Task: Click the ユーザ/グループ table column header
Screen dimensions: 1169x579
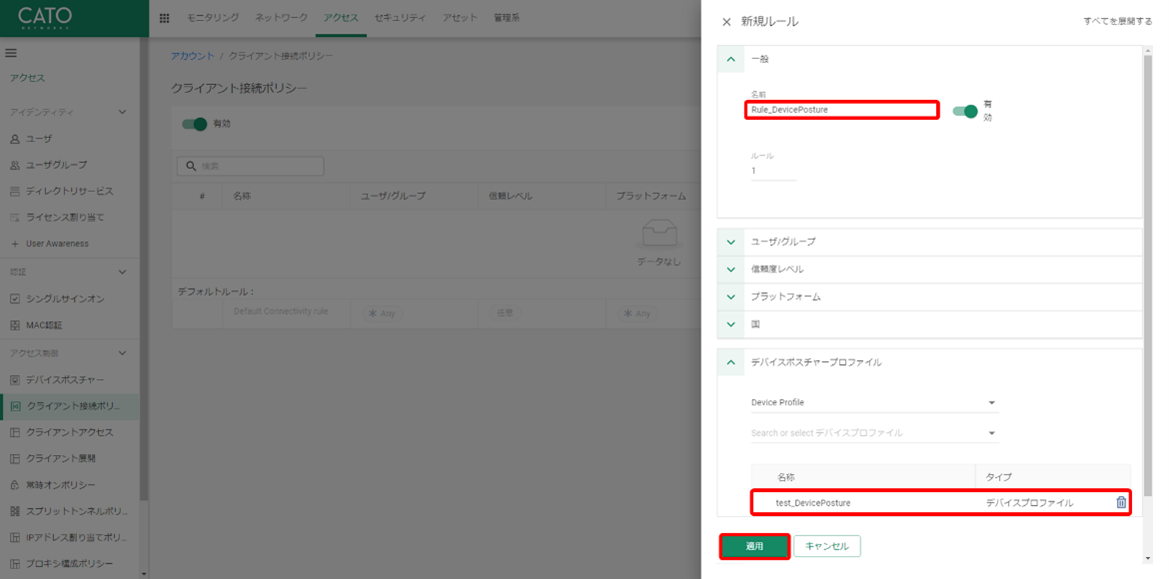Action: (x=393, y=196)
